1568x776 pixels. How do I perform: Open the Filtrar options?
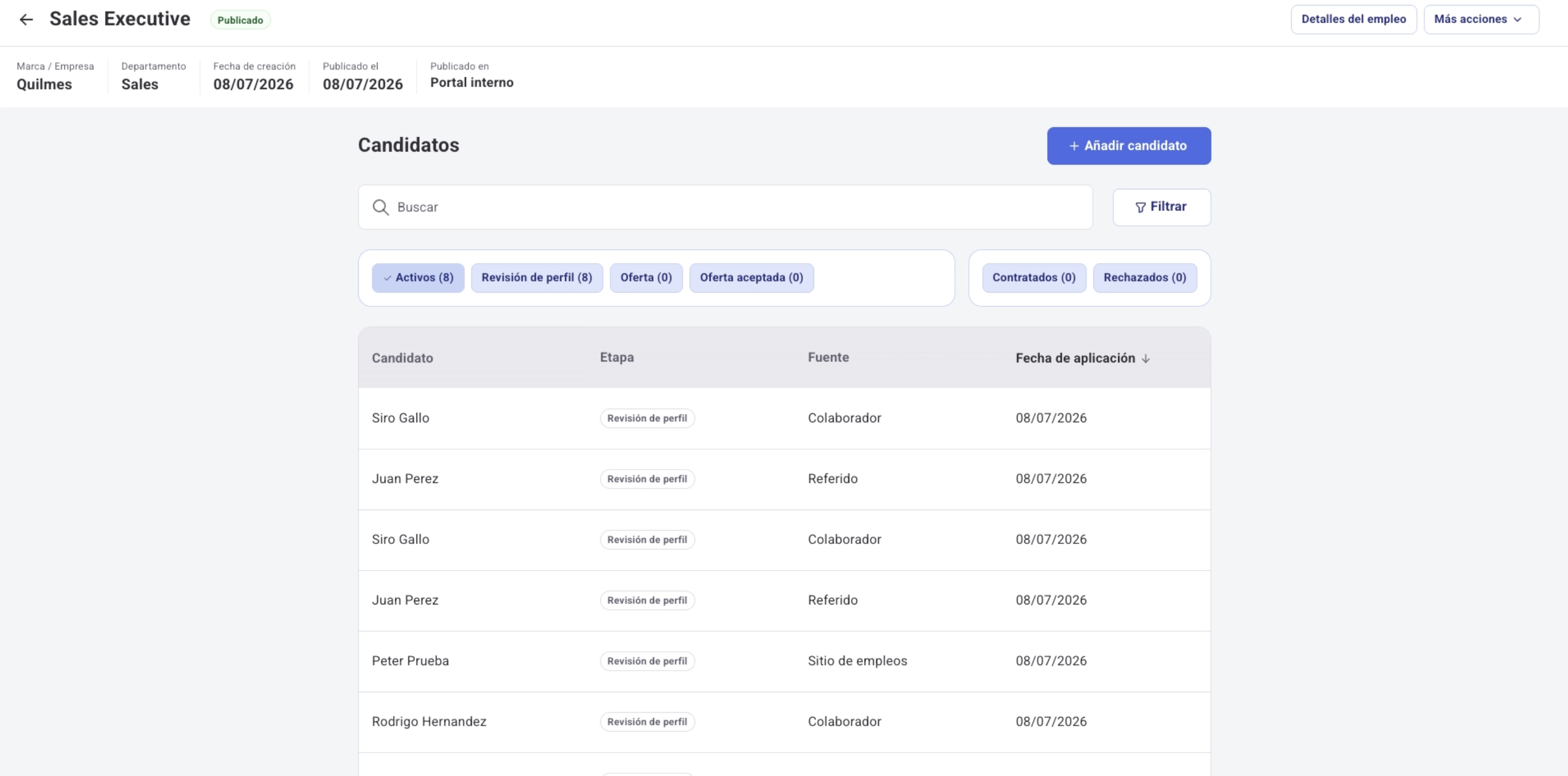click(1162, 207)
